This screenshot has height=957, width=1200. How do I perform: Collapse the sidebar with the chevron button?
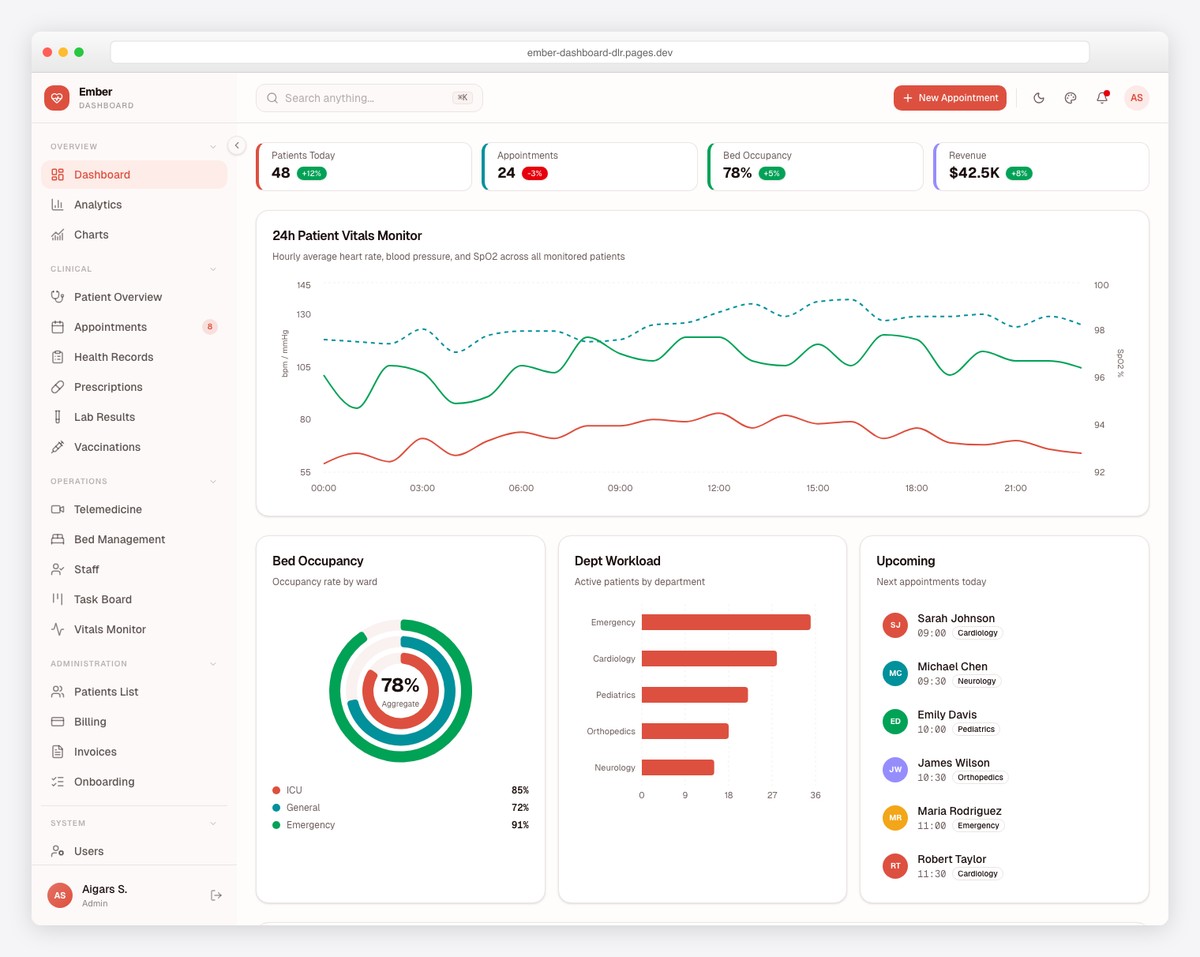[236, 145]
